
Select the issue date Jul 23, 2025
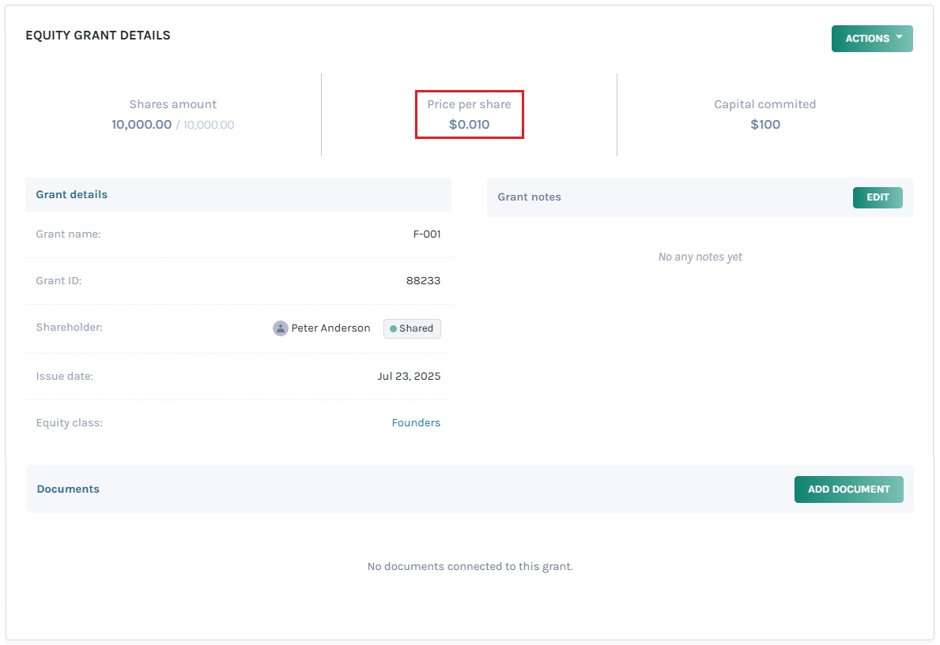[x=409, y=376]
